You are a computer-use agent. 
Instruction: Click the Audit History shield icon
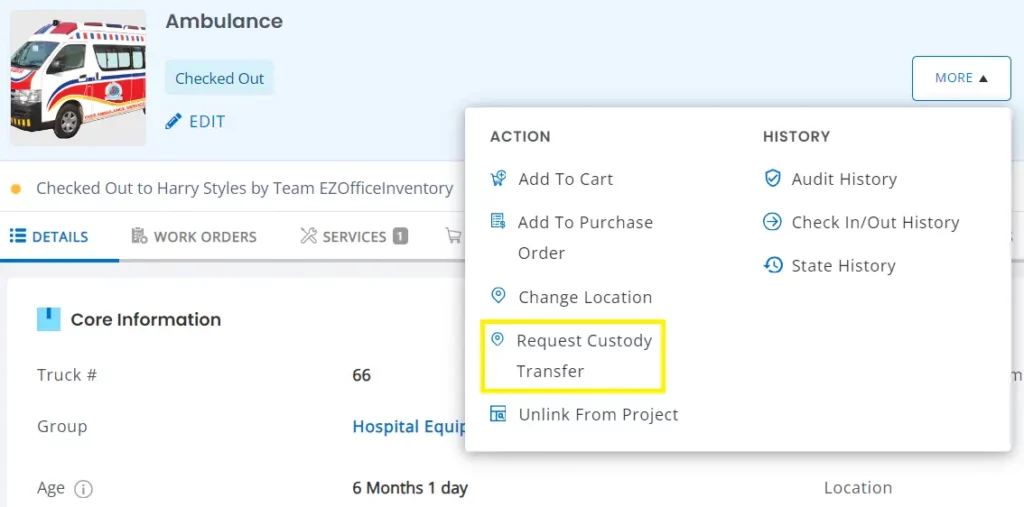click(x=772, y=179)
